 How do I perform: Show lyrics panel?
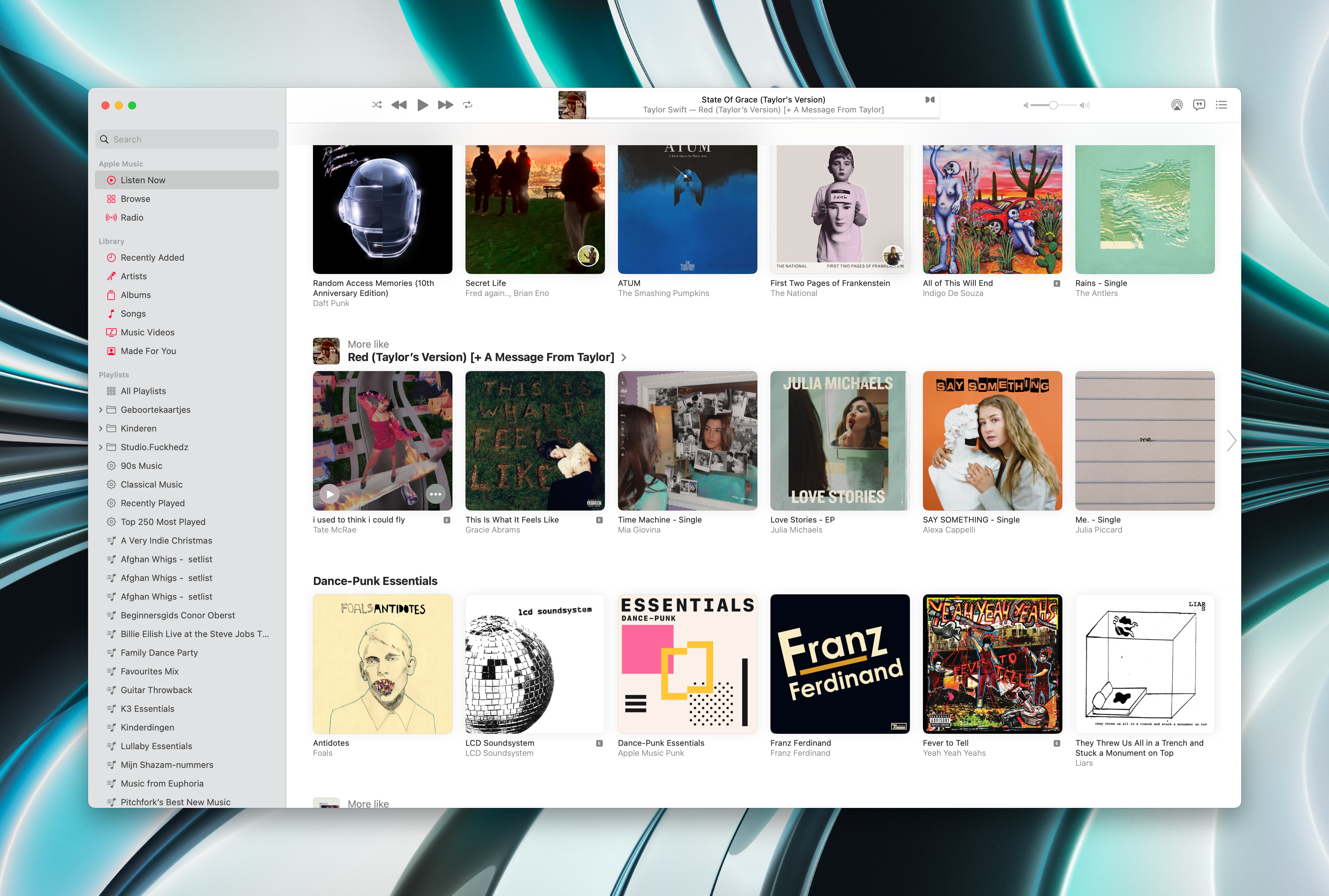1199,104
